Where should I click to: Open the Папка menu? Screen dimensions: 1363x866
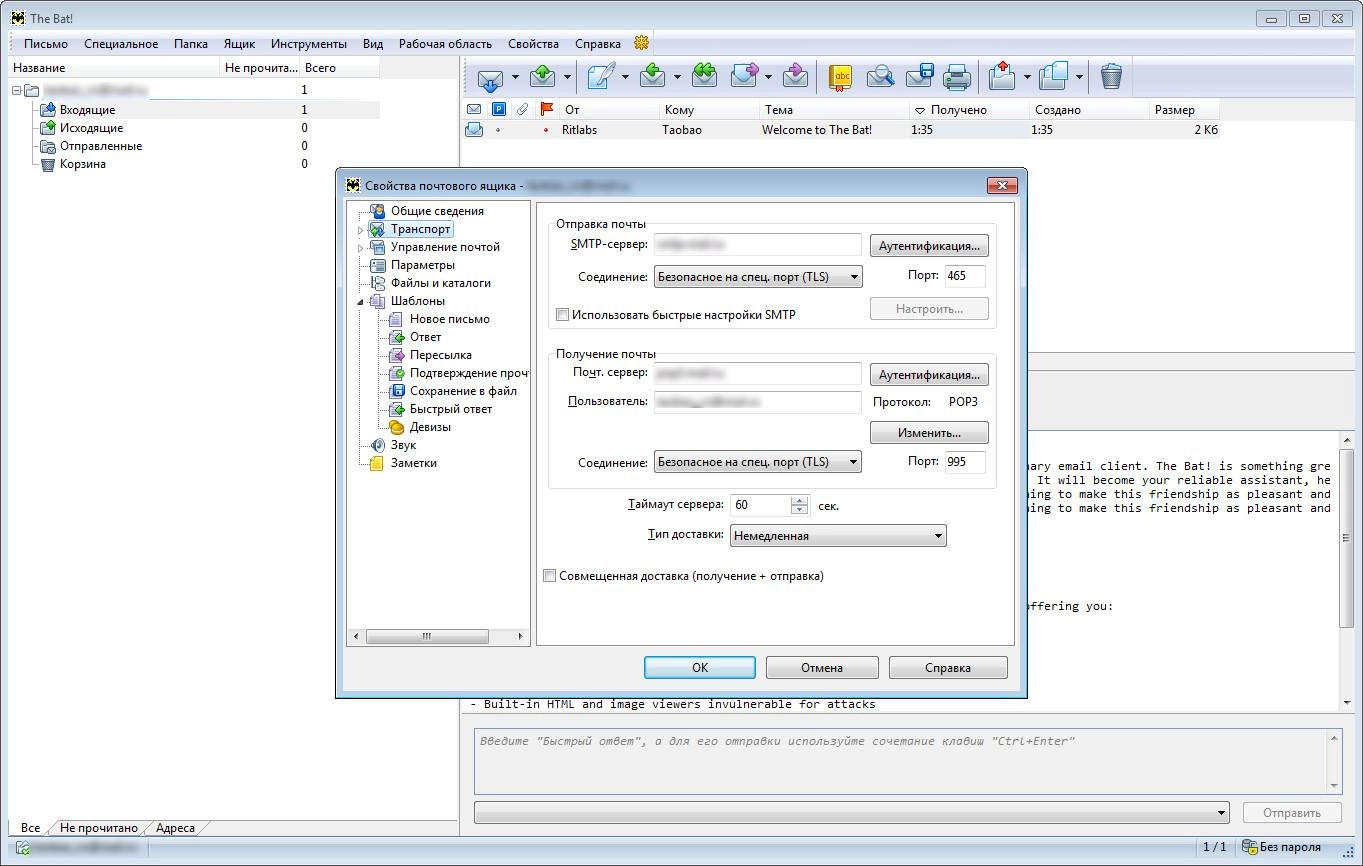(x=191, y=43)
